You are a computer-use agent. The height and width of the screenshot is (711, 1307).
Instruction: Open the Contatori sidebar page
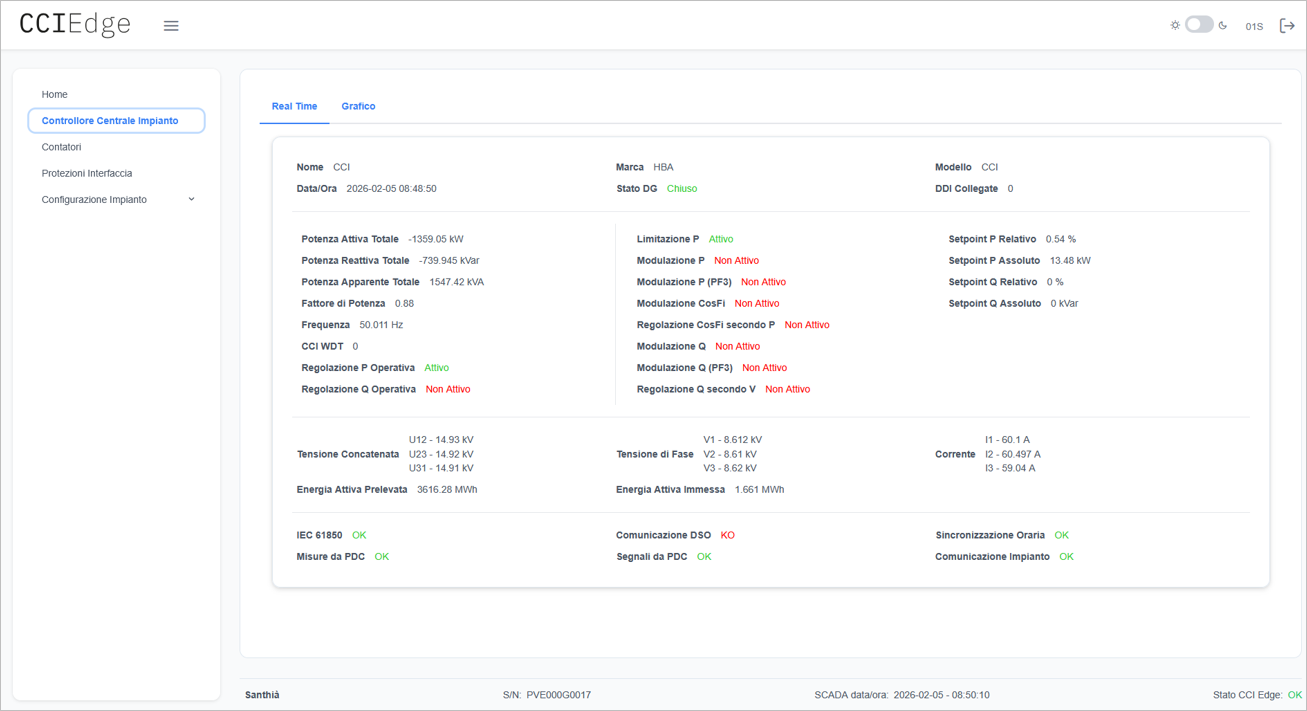pos(61,147)
